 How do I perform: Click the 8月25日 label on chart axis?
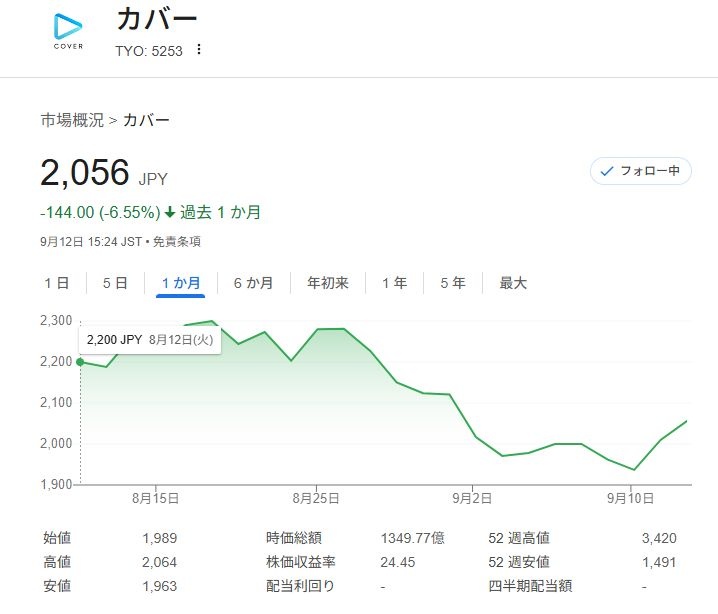[316, 497]
